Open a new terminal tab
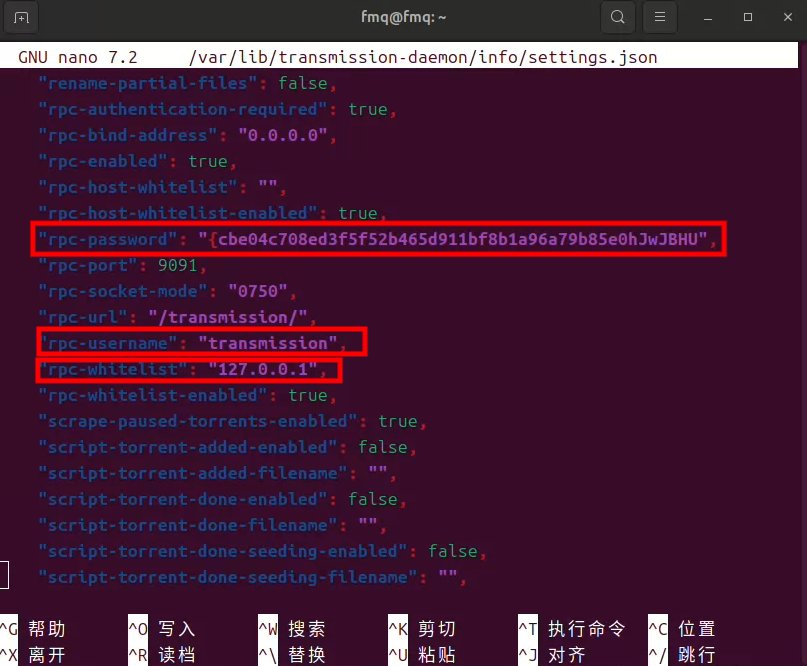This screenshot has height=666, width=807. pos(22,17)
